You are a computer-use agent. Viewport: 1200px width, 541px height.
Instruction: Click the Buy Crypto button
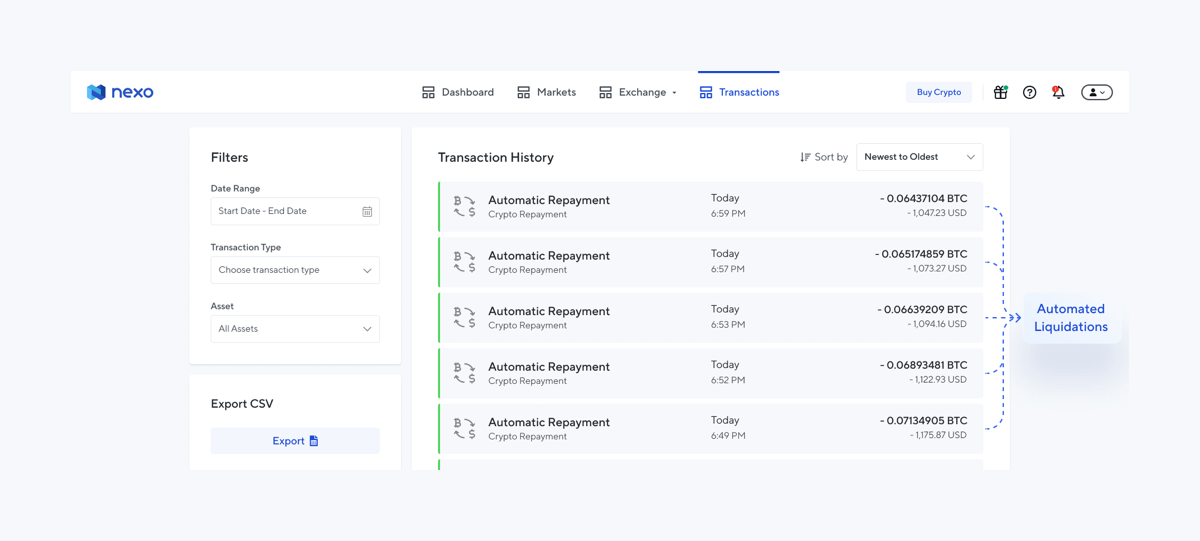tap(938, 92)
